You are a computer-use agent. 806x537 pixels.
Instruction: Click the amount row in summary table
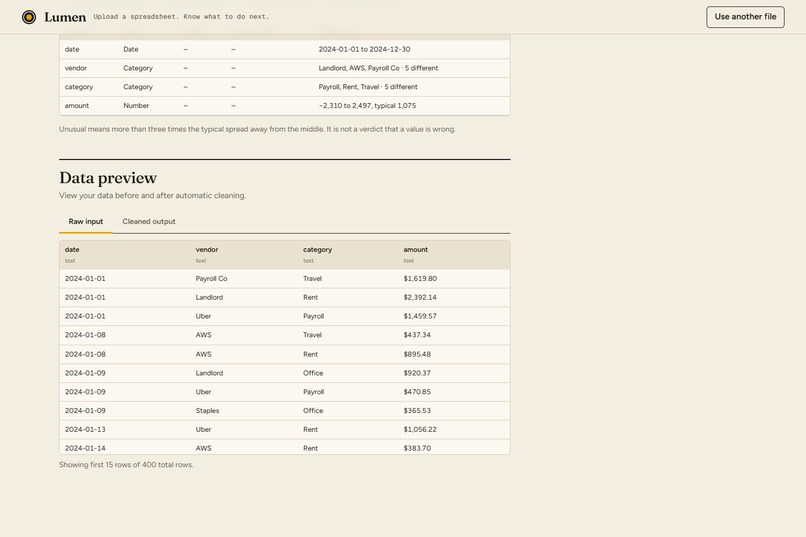pyautogui.click(x=285, y=106)
